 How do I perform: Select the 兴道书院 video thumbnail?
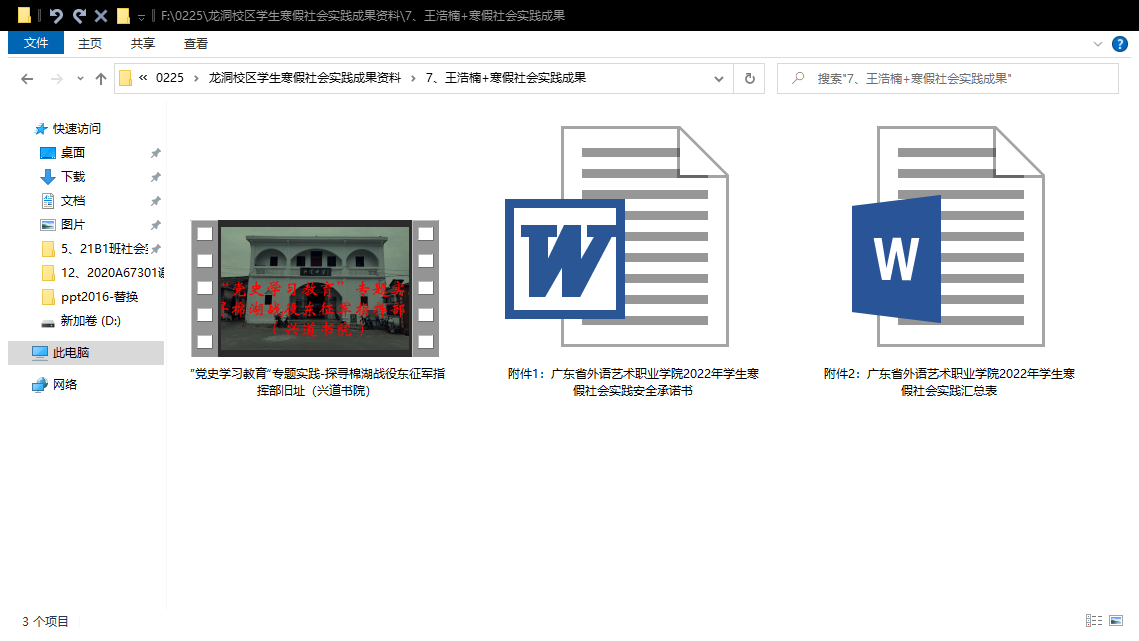click(x=315, y=288)
